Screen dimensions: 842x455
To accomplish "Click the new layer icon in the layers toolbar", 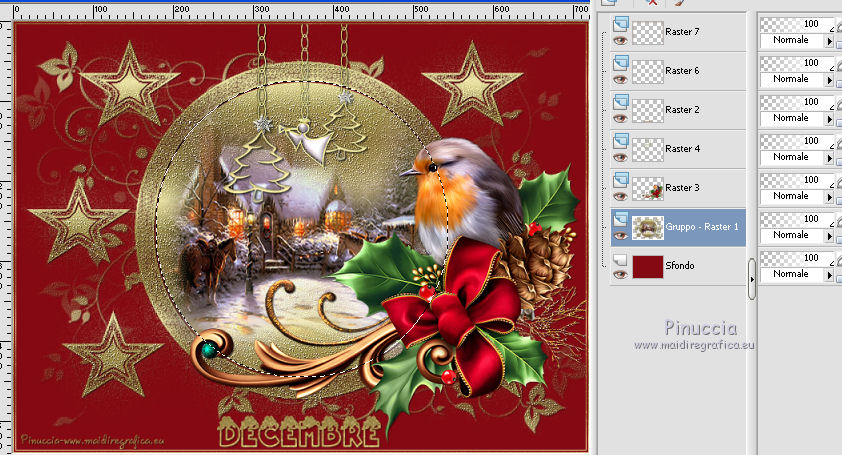I will (x=608, y=3).
